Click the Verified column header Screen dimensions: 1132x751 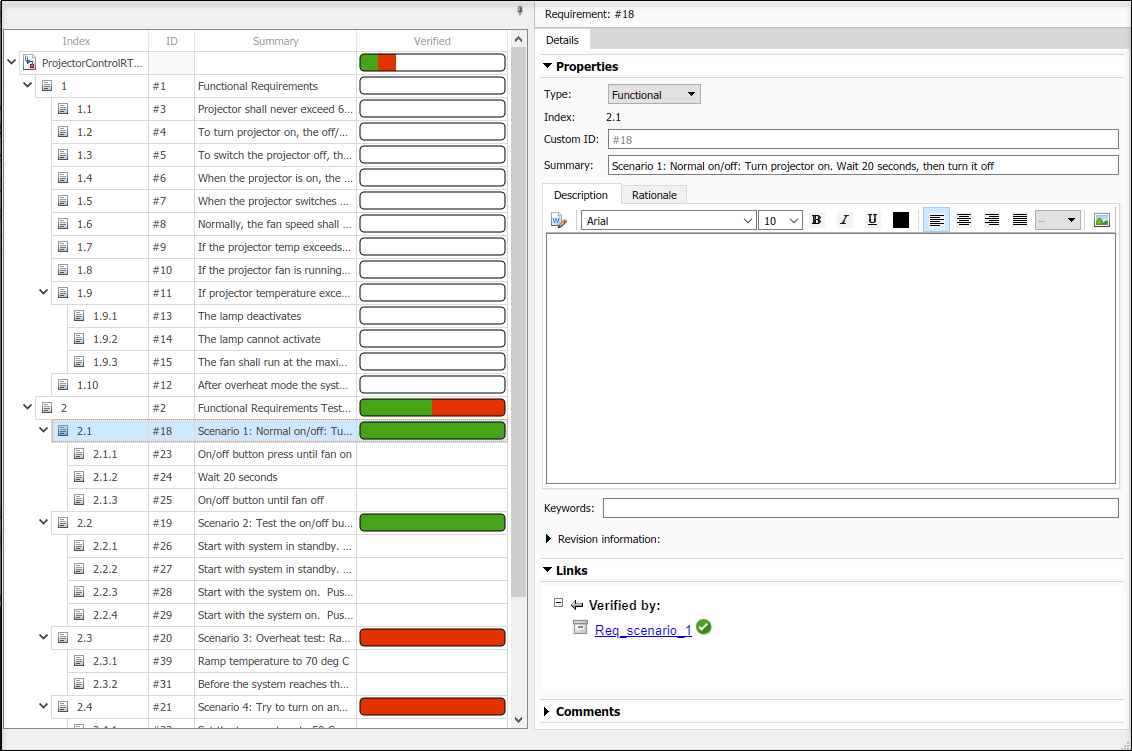pos(432,41)
